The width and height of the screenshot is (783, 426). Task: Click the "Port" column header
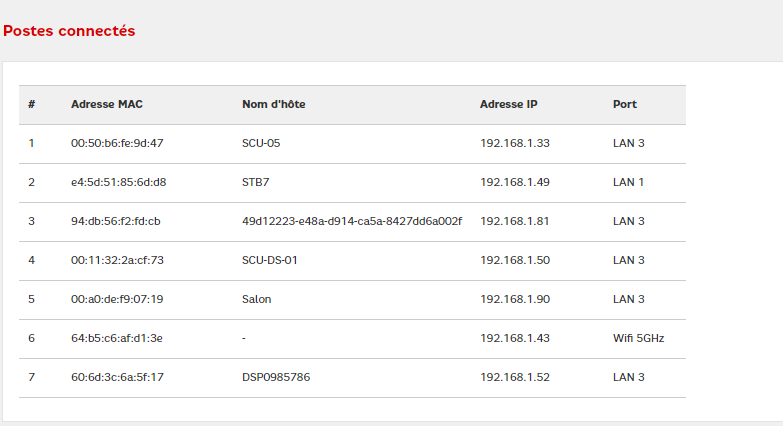[x=625, y=104]
